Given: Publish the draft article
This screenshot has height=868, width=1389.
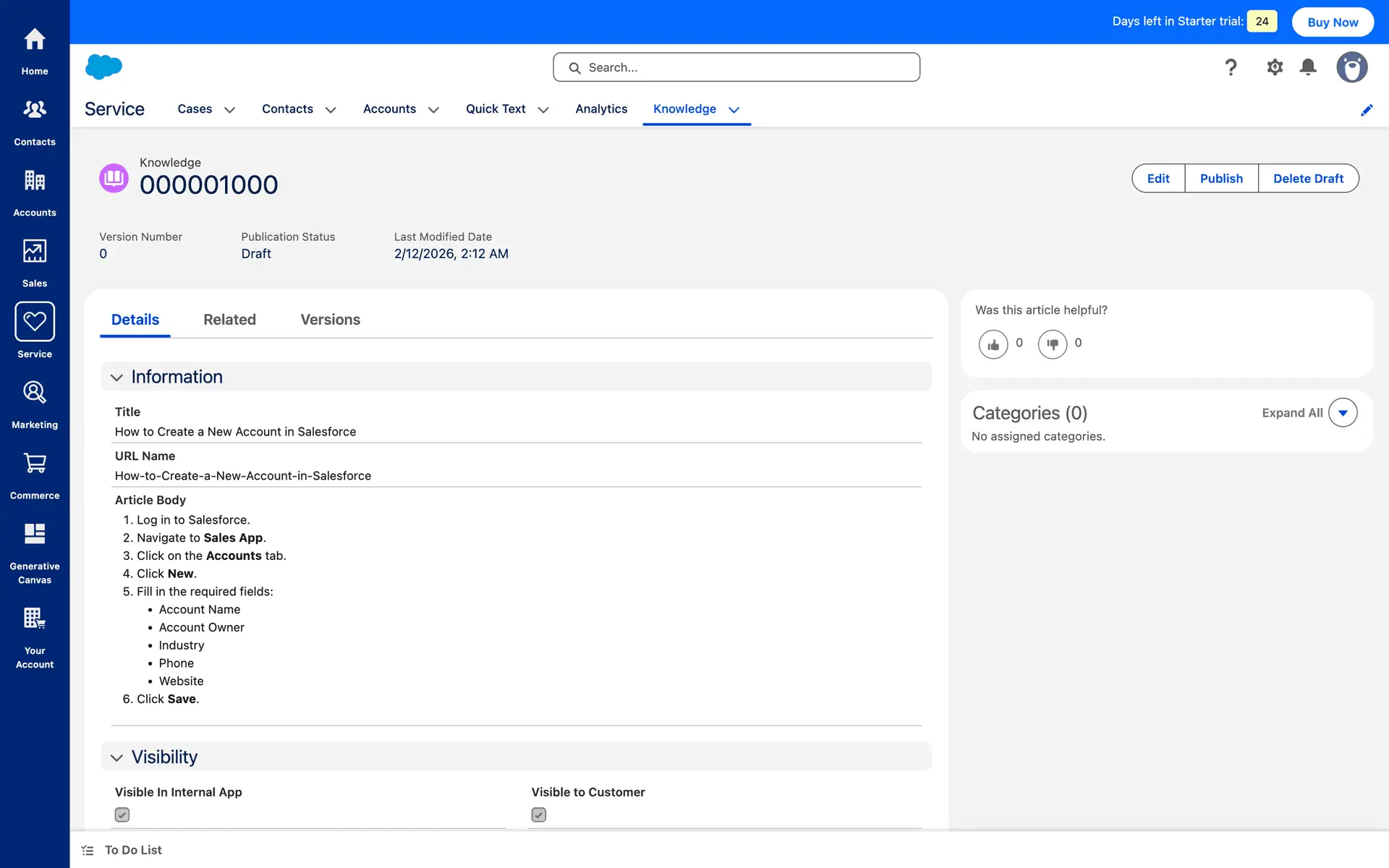Looking at the screenshot, I should [1221, 179].
